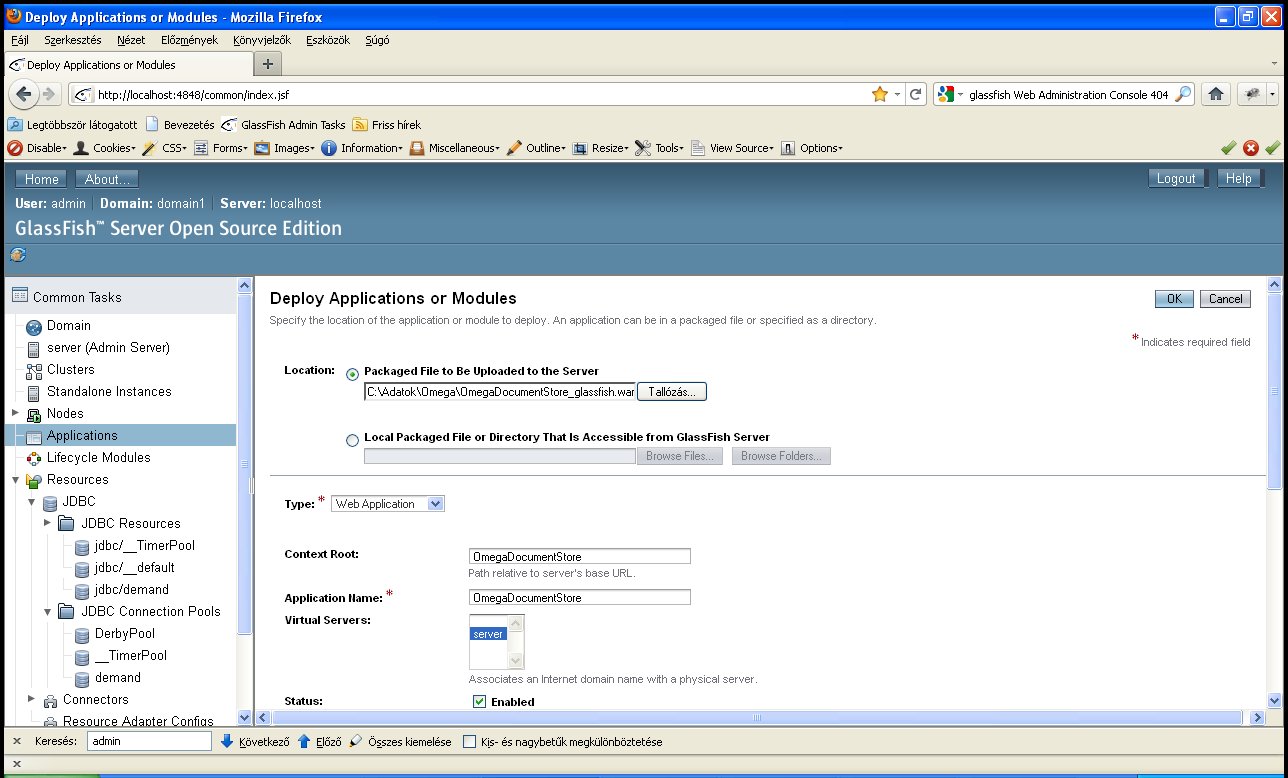Click the Home button in GlassFish header
Screen dimensions: 1288x778
coord(41,179)
